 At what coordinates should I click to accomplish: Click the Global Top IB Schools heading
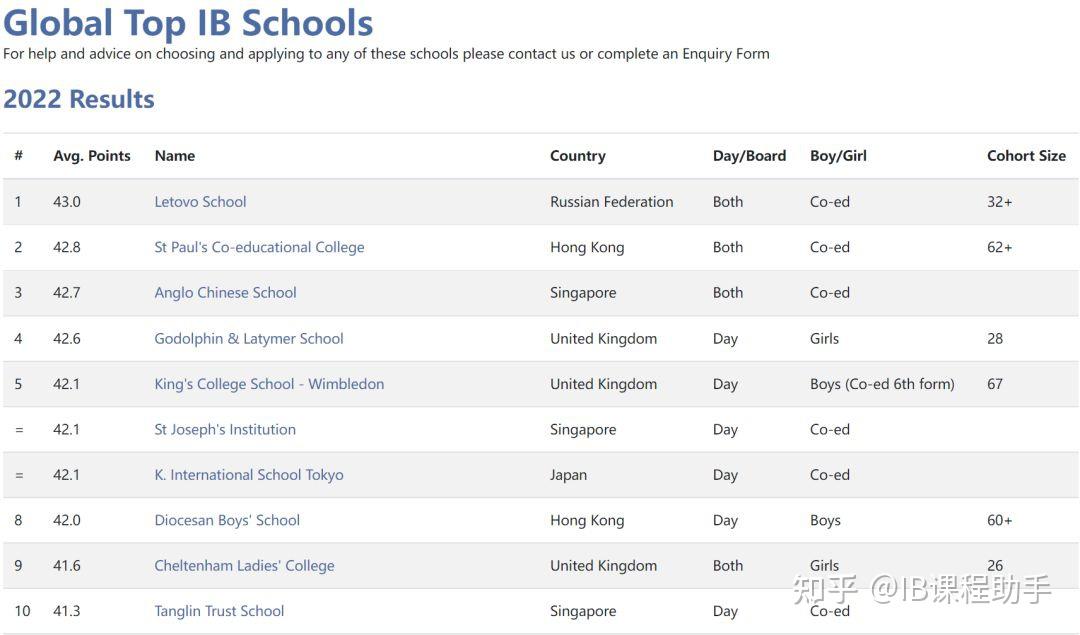click(188, 23)
